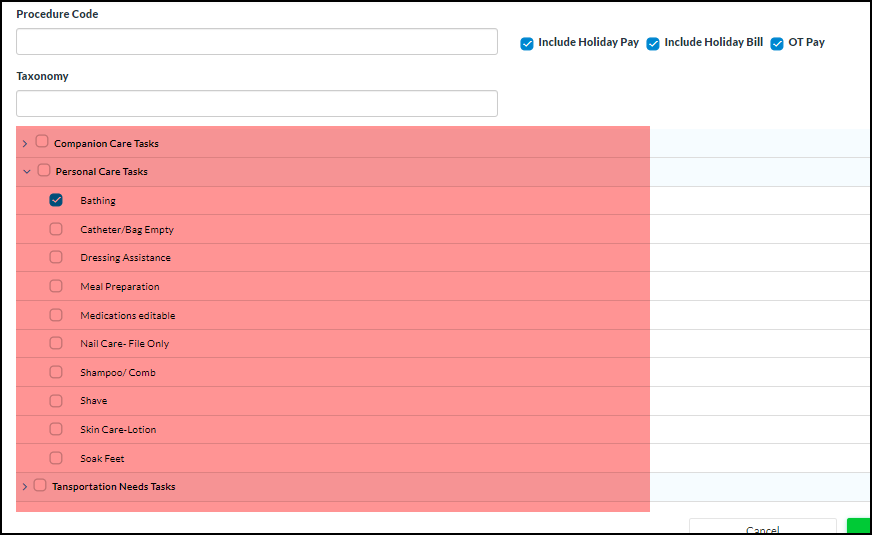This screenshot has height=535, width=872.
Task: Select the Dressing Assistance checkbox
Action: point(56,257)
